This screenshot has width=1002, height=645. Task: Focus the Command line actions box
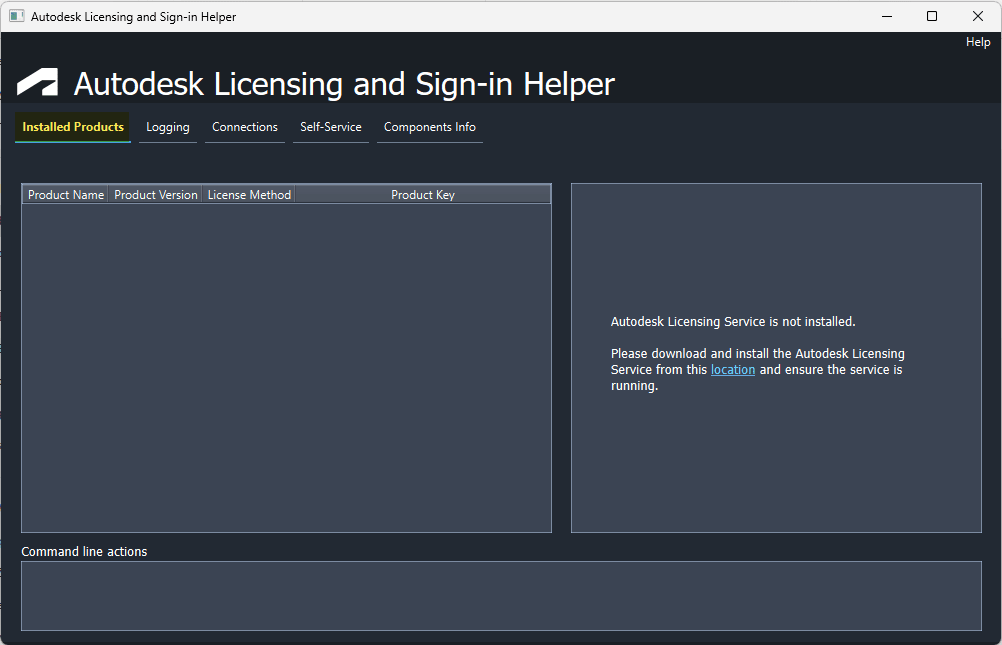[501, 596]
